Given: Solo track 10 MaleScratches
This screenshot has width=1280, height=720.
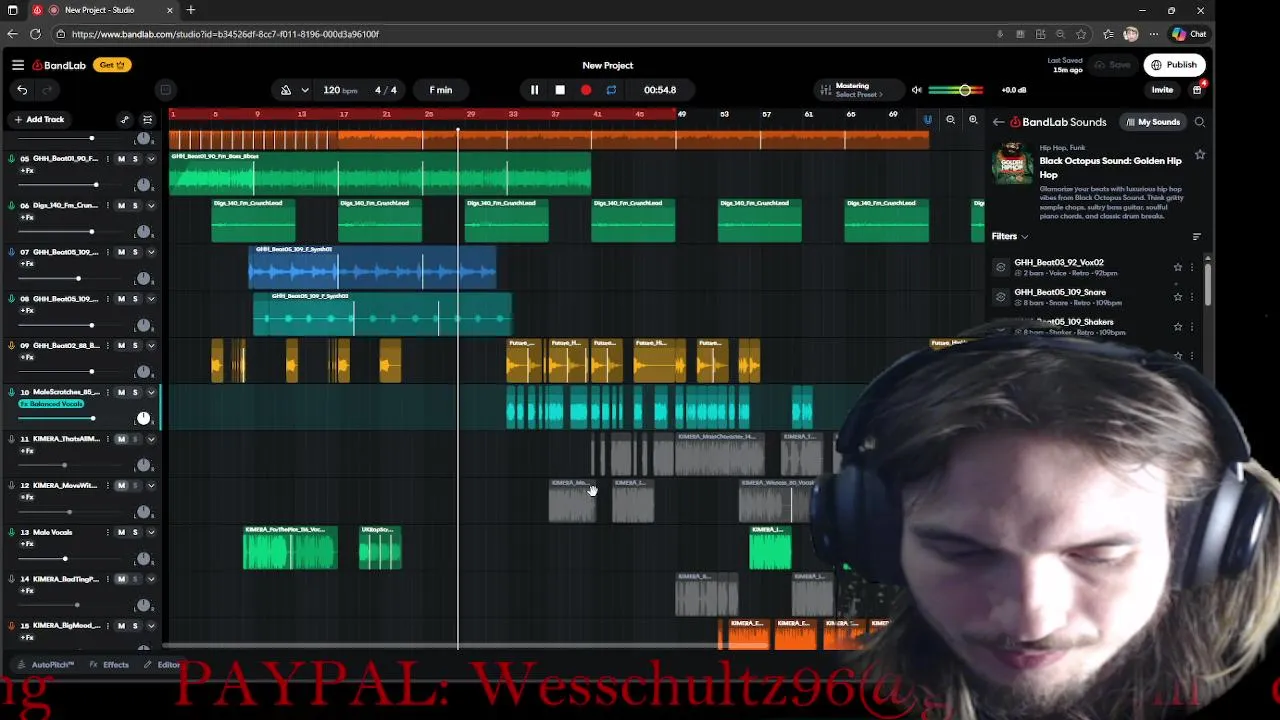Looking at the screenshot, I should [135, 392].
